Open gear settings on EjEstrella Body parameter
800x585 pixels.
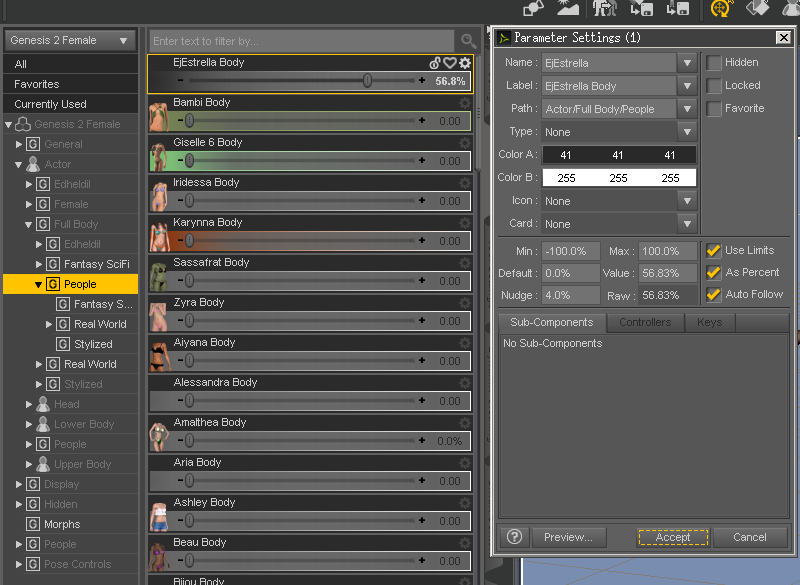pyautogui.click(x=464, y=62)
